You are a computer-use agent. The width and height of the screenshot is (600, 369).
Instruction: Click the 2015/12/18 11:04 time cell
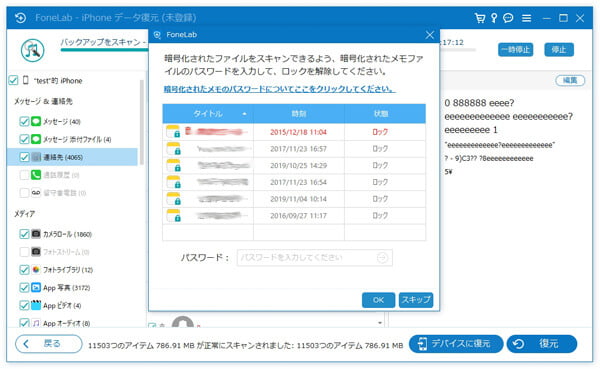point(298,132)
